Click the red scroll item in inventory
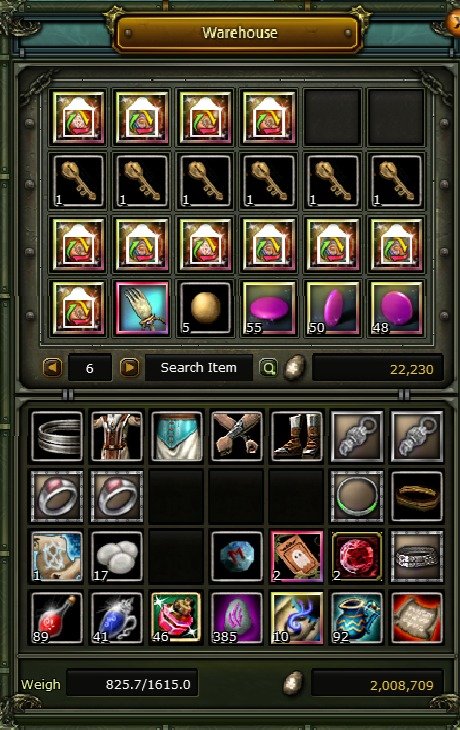The width and height of the screenshot is (460, 730). 417,617
